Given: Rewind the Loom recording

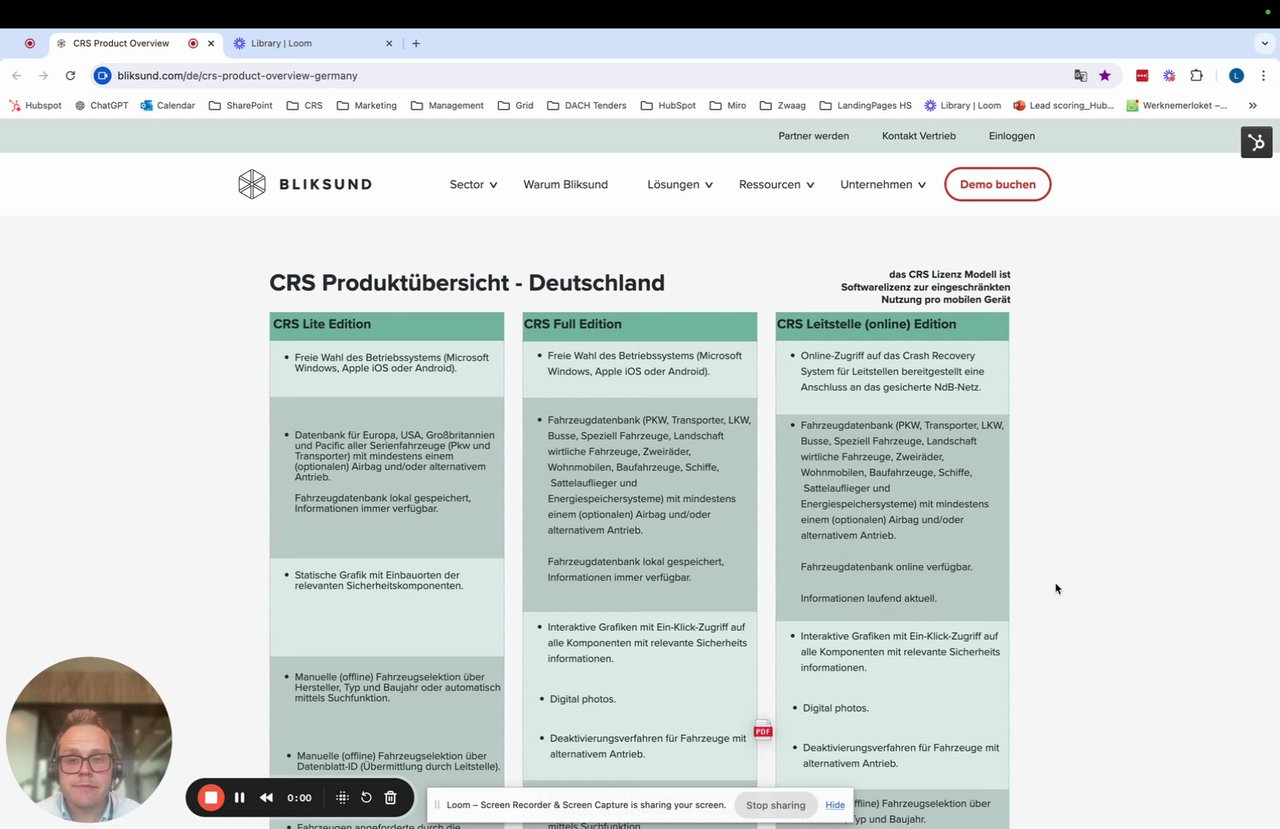Looking at the screenshot, I should pyautogui.click(x=266, y=797).
